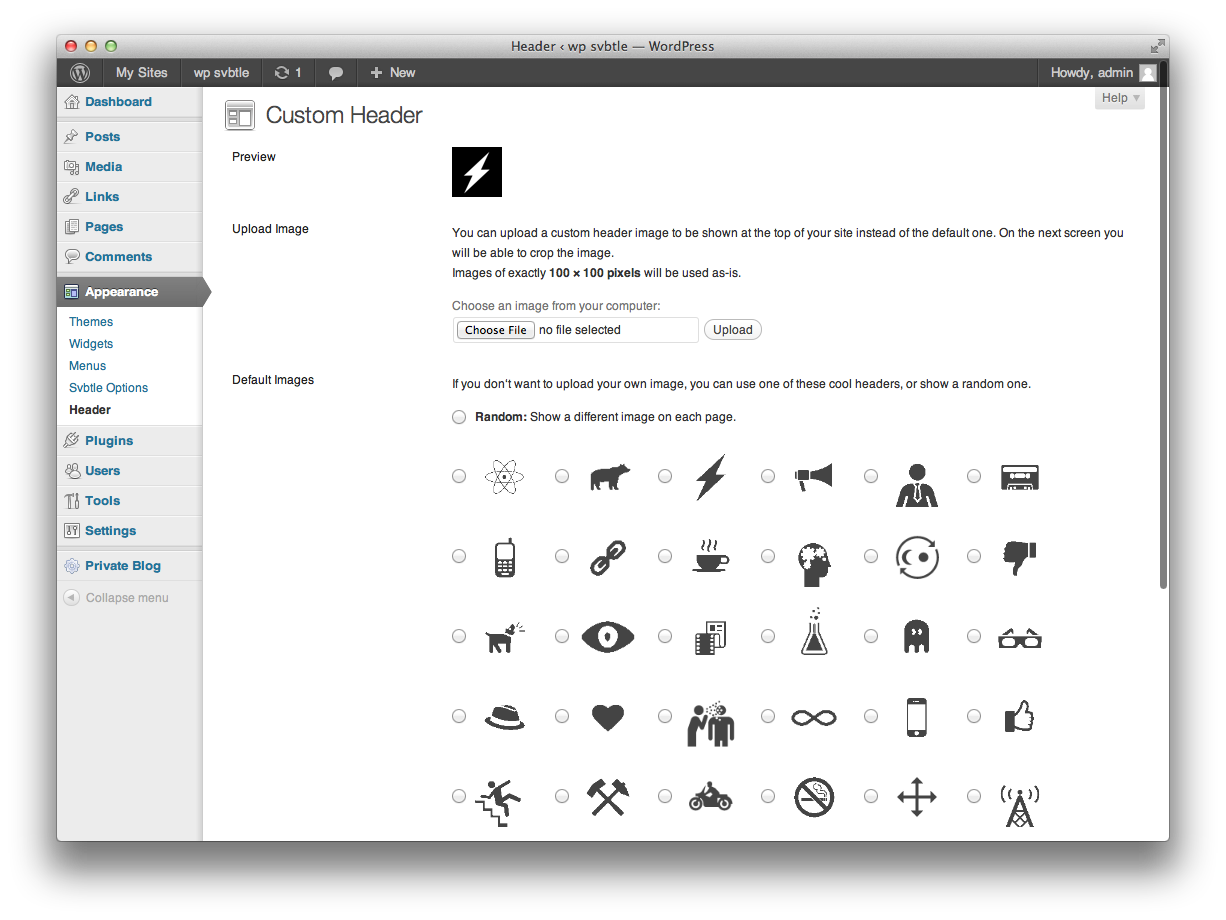Open the My Sites menu
The height and width of the screenshot is (920, 1226).
click(141, 73)
